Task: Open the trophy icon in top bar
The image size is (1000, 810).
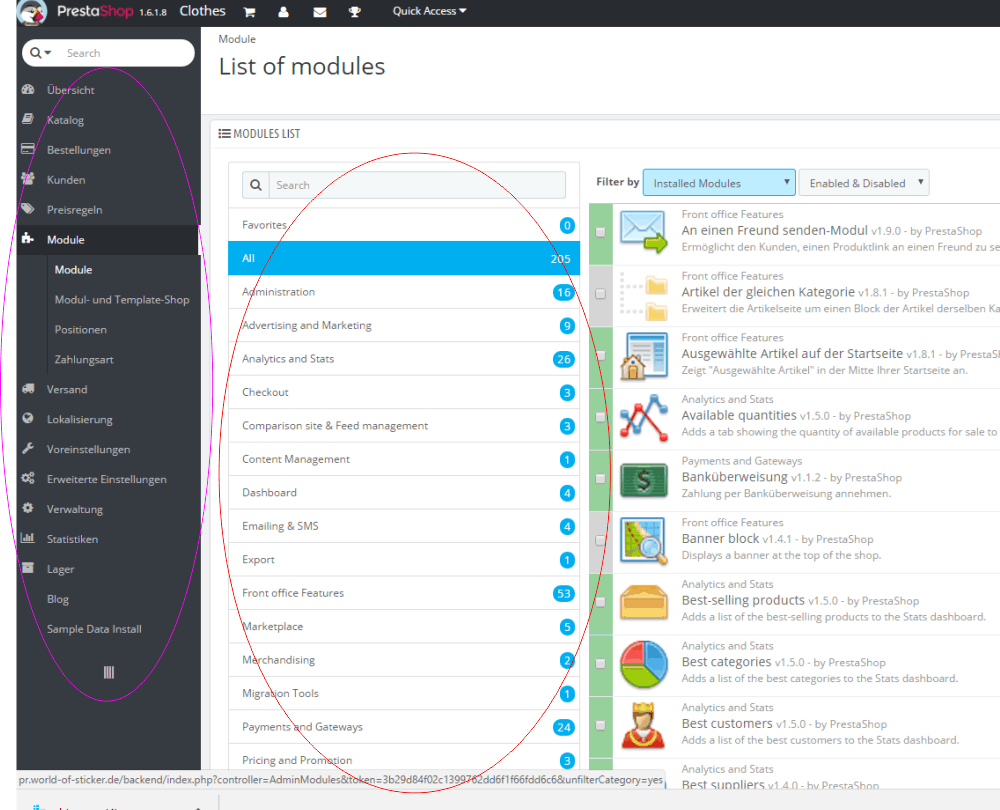Action: point(355,11)
